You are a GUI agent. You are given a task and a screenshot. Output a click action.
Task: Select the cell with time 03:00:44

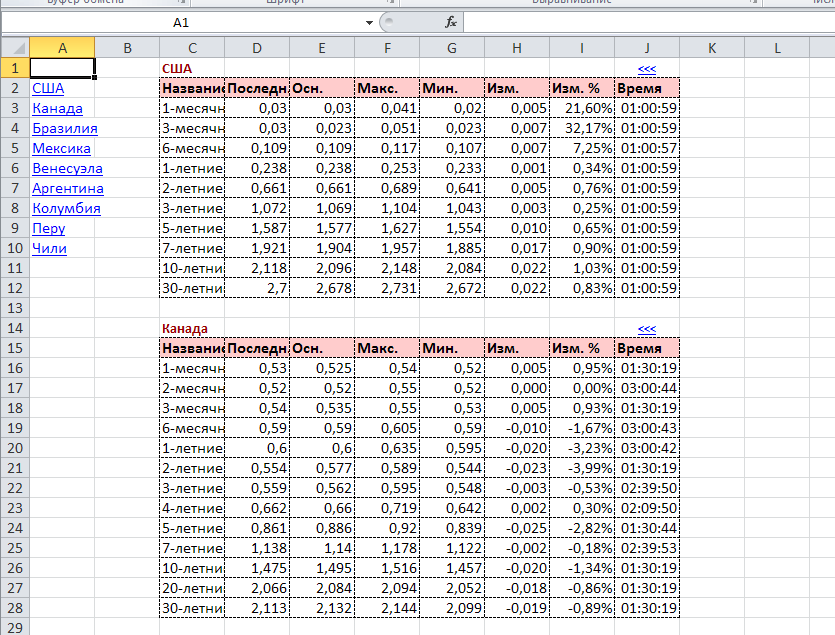click(647, 388)
